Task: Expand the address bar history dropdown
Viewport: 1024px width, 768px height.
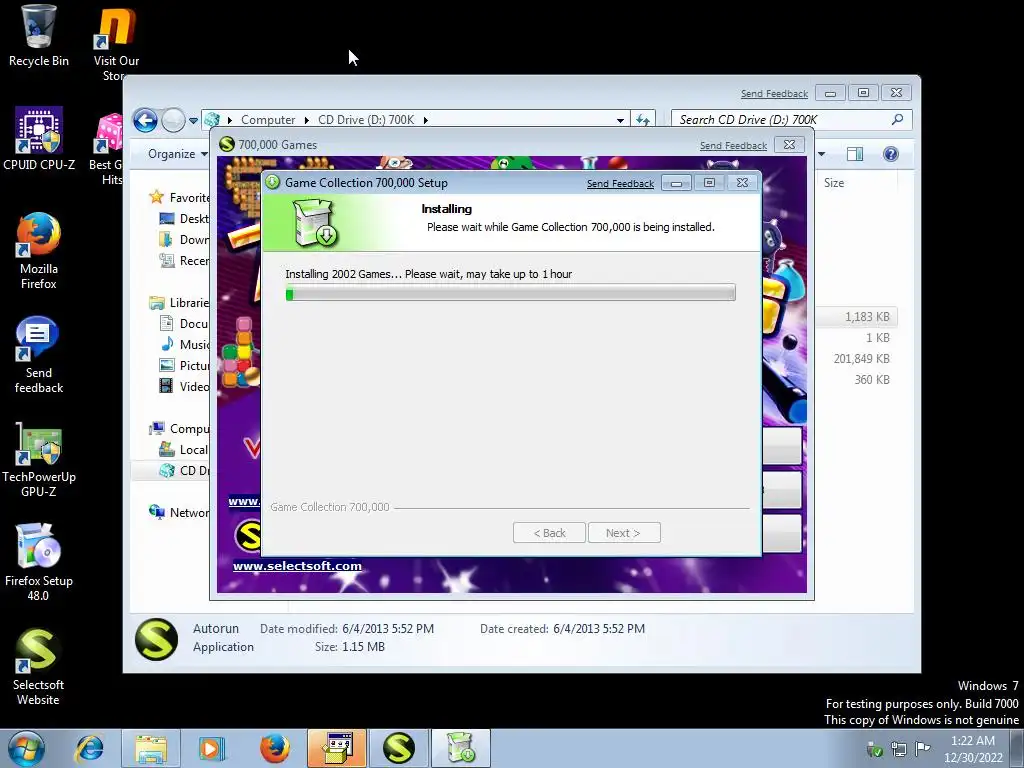Action: 620,121
